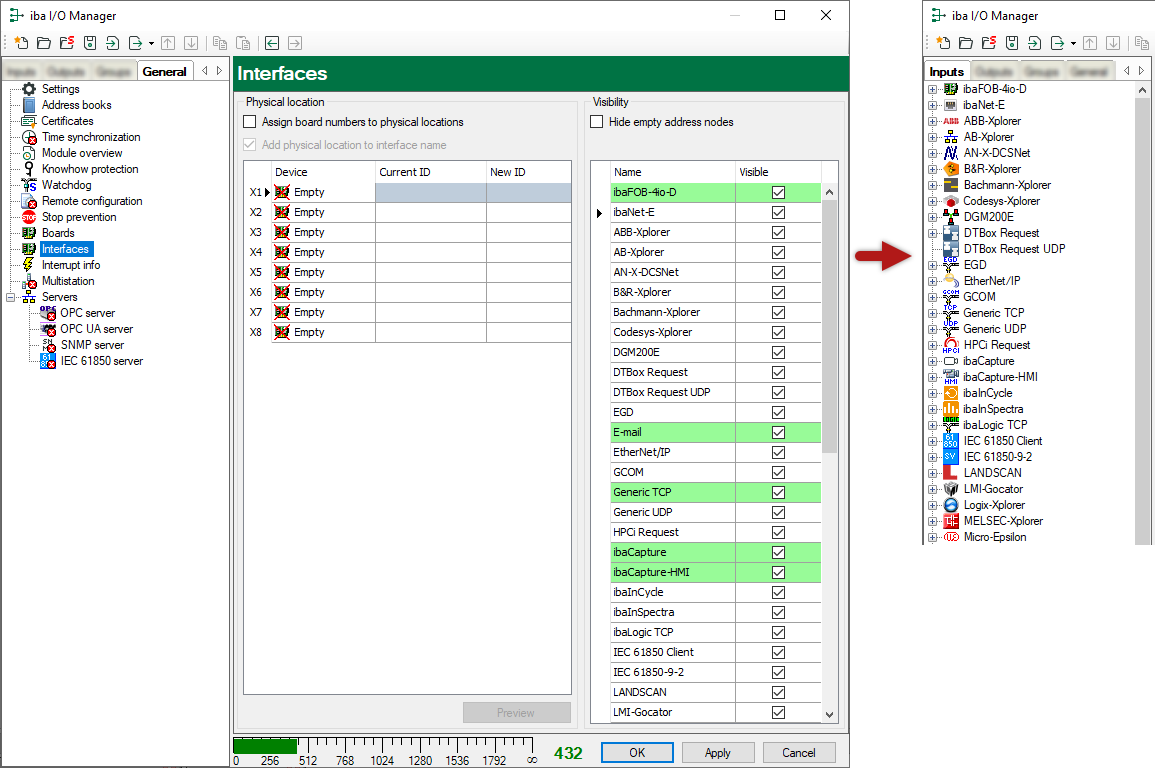This screenshot has height=768, width=1155.
Task: Expand ibaFOB-4io-D node in right window
Action: coord(933,89)
